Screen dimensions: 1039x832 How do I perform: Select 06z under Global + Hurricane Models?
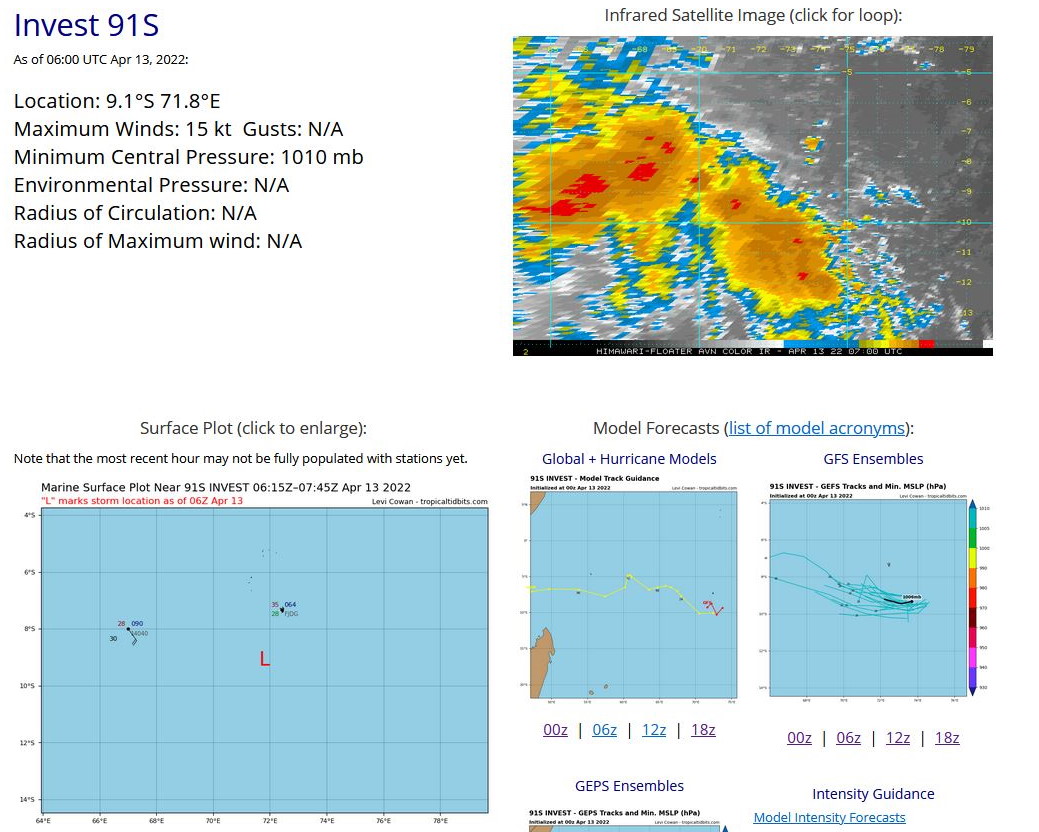point(604,730)
